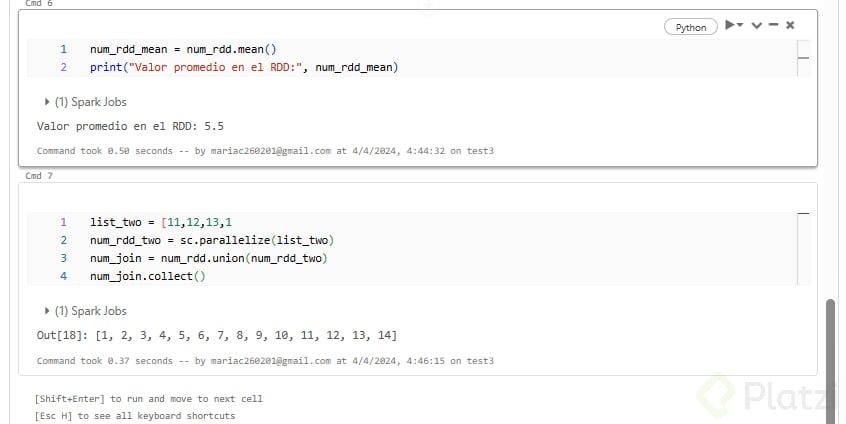Minimize the Cmd 6 cell

[773, 26]
